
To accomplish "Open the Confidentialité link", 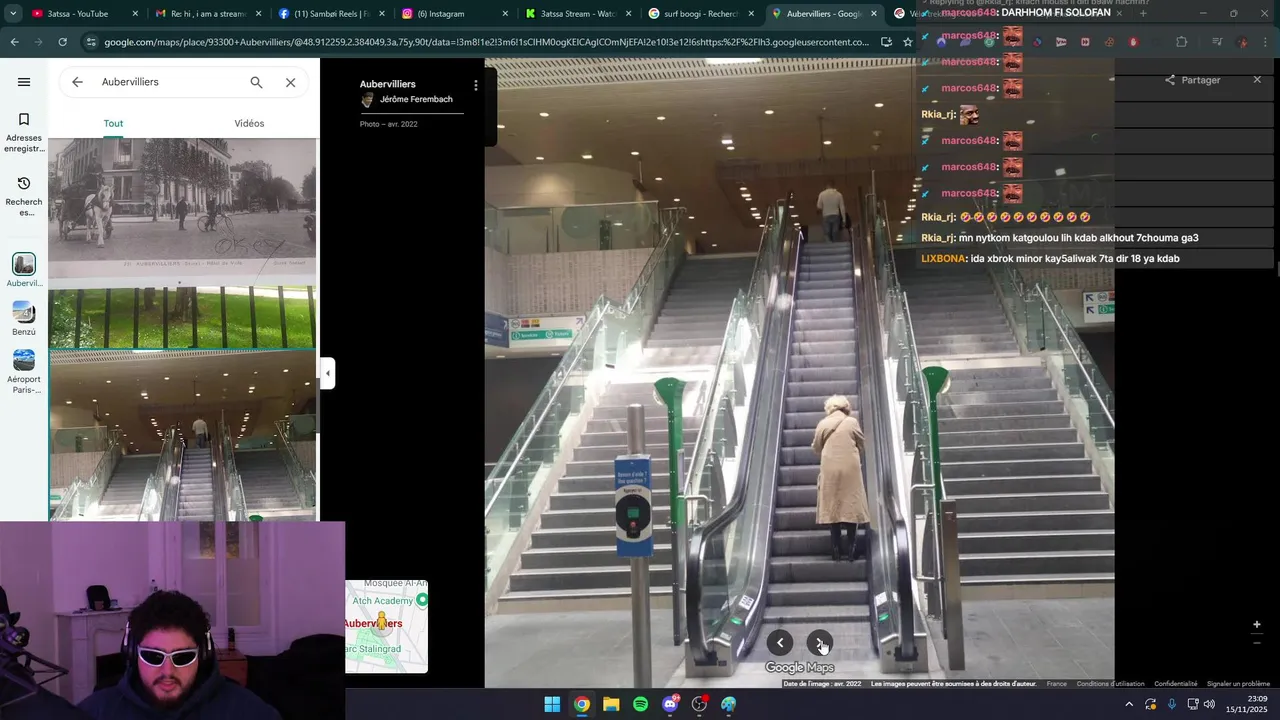I will (x=1175, y=684).
